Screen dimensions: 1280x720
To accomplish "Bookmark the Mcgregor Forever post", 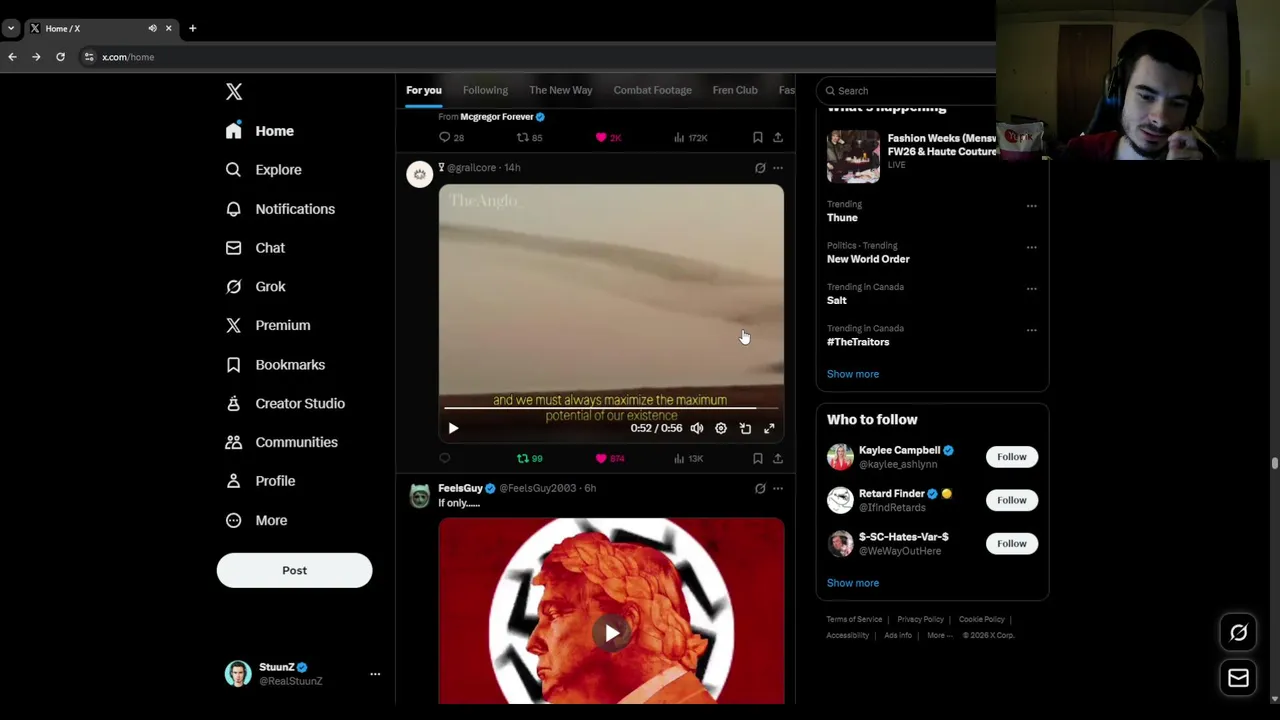I will (758, 138).
